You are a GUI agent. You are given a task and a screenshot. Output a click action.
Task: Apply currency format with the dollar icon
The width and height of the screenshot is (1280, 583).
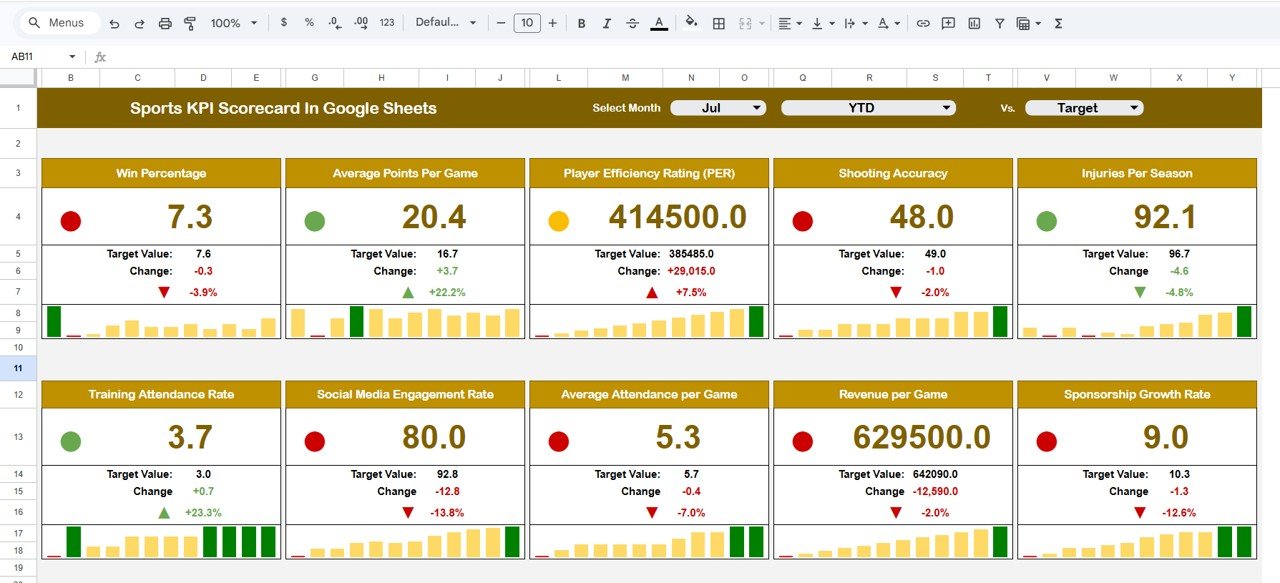(x=283, y=22)
